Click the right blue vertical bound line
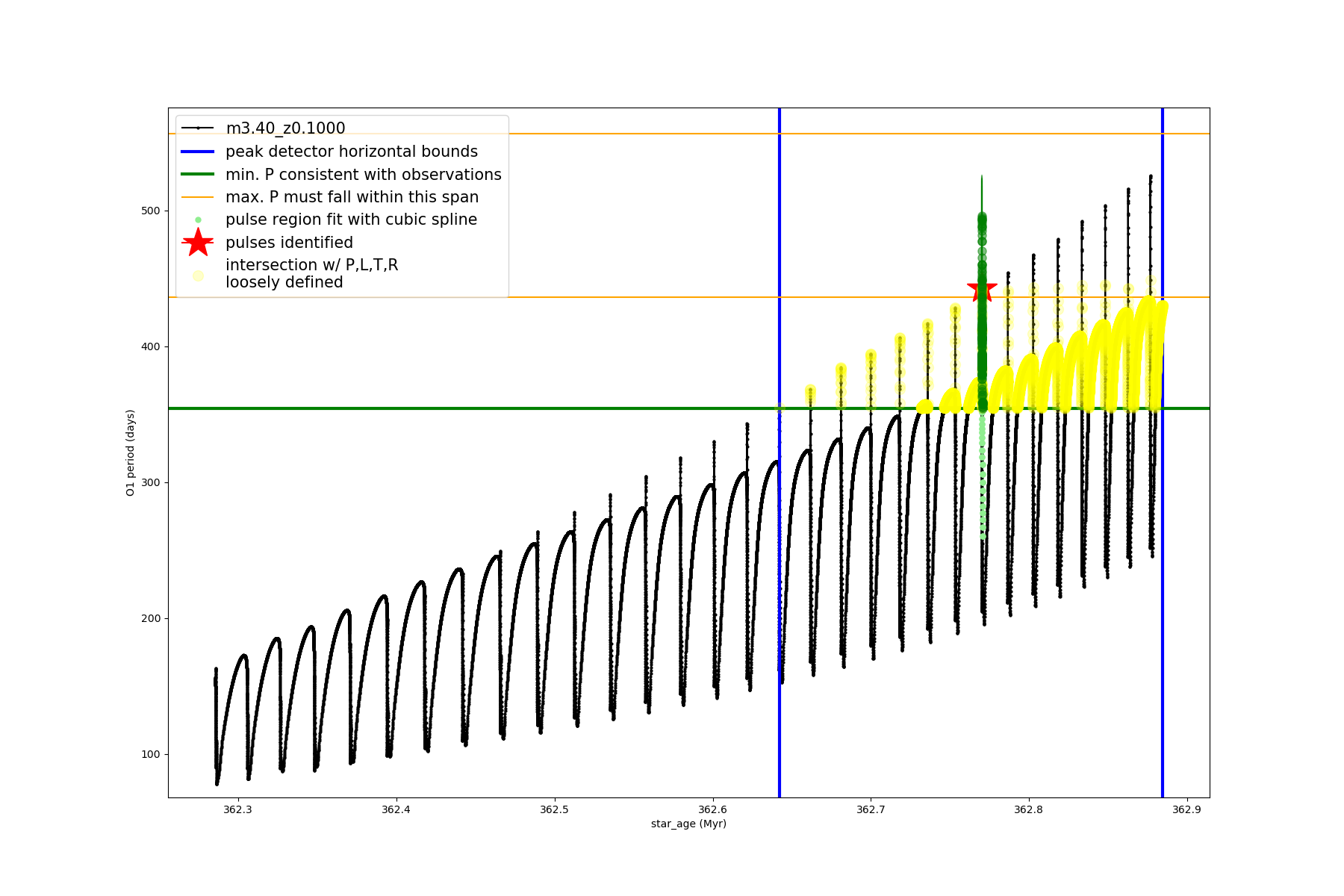 pyautogui.click(x=1163, y=523)
